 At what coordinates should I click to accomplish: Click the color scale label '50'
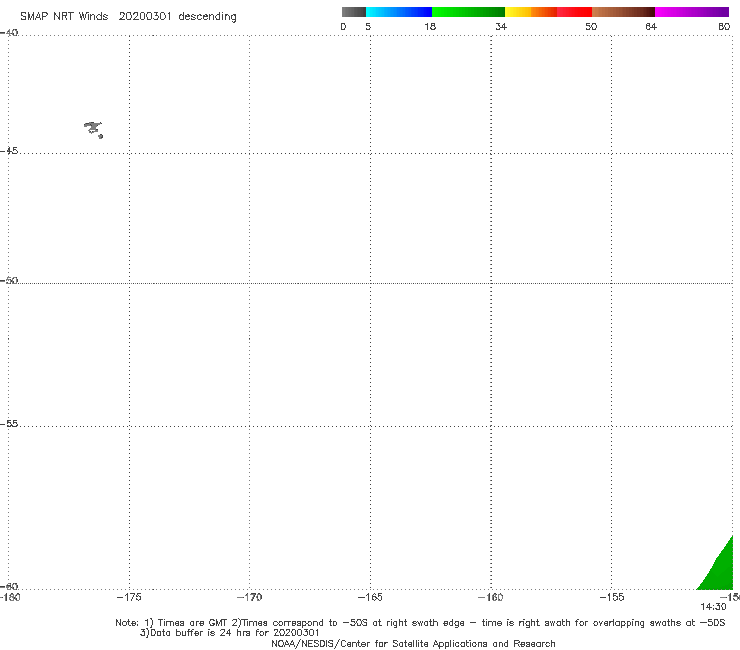tap(591, 26)
